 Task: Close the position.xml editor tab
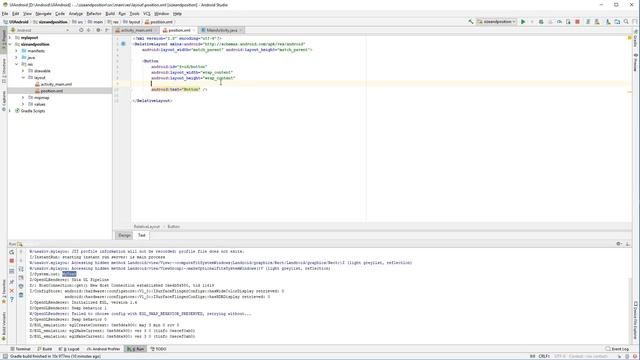[x=194, y=30]
